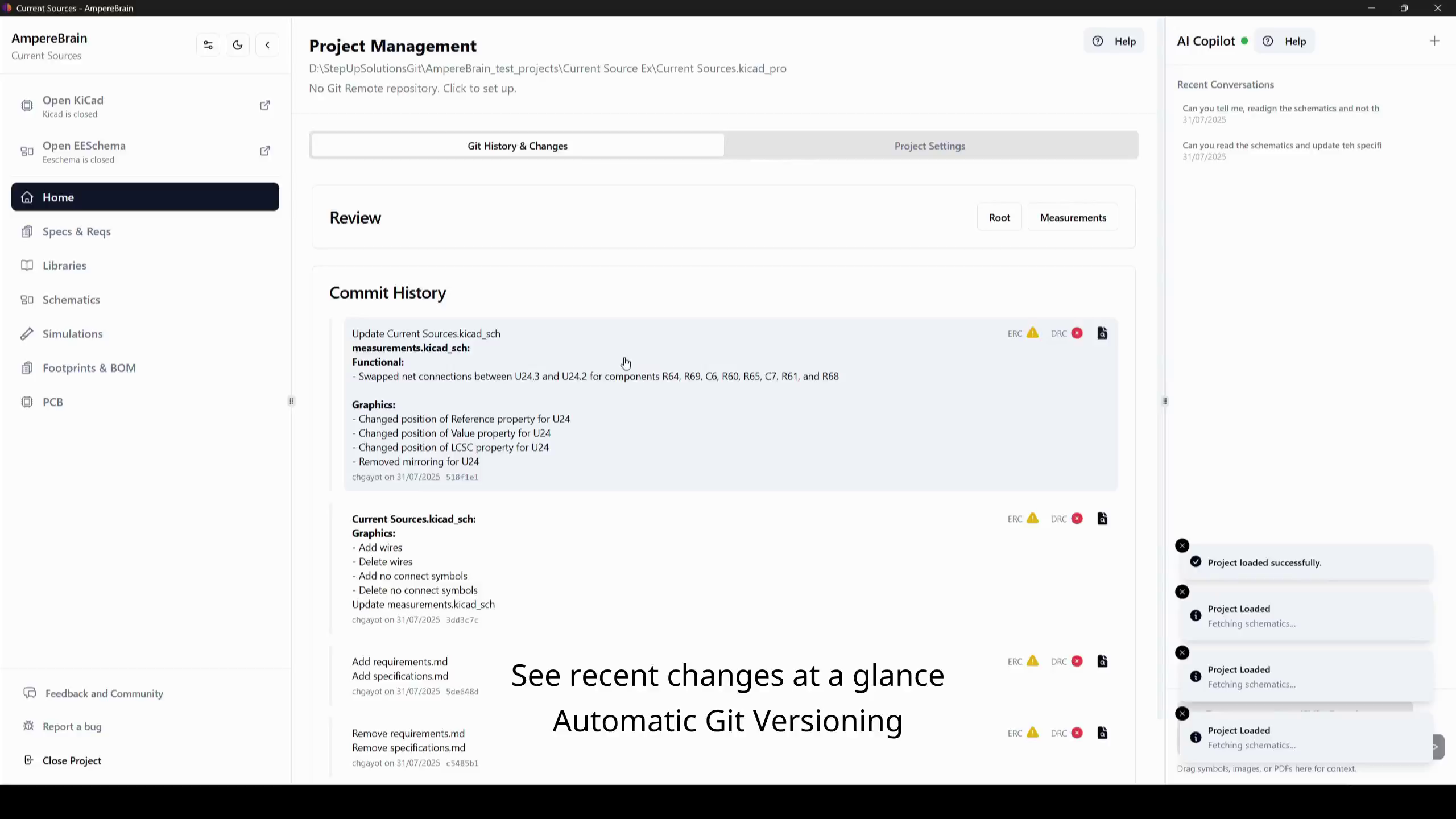This screenshot has width=1456, height=819.
Task: Launch EESchema via its external link icon
Action: 265,151
